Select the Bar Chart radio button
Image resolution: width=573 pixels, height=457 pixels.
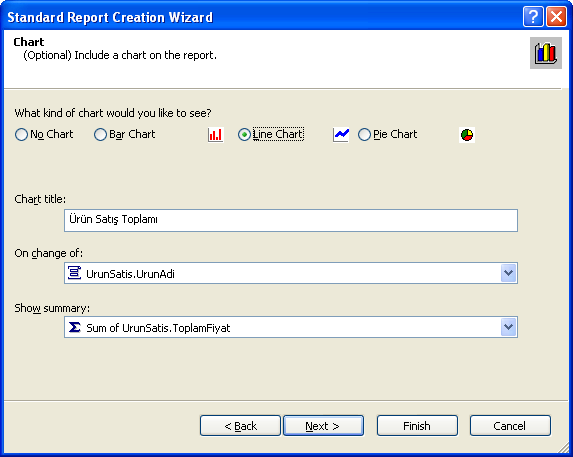100,134
